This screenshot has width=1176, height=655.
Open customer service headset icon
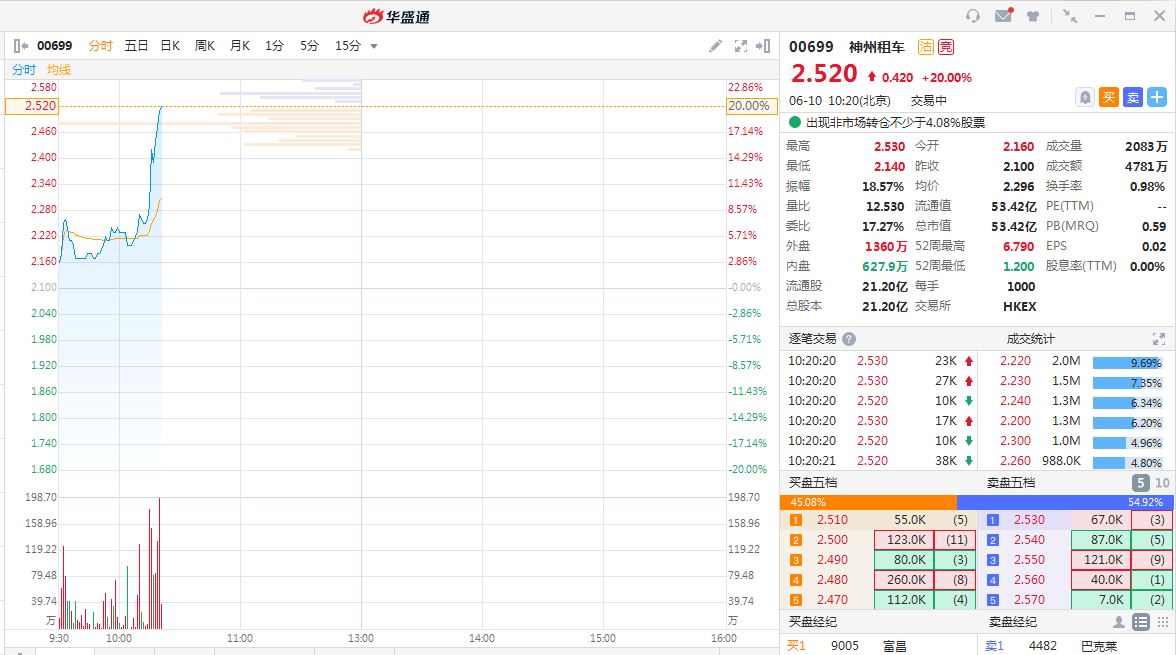973,16
